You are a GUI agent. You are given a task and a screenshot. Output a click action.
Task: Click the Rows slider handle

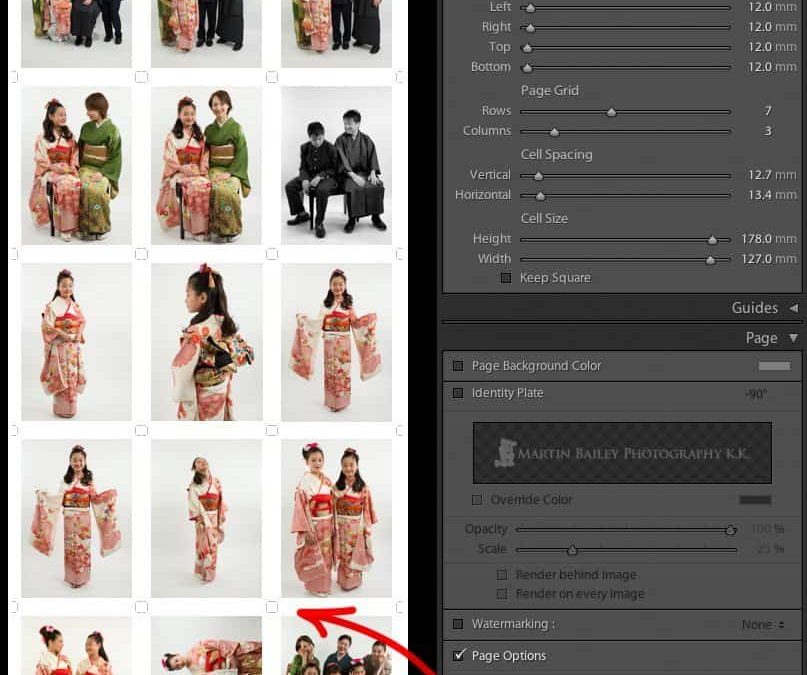coord(611,112)
